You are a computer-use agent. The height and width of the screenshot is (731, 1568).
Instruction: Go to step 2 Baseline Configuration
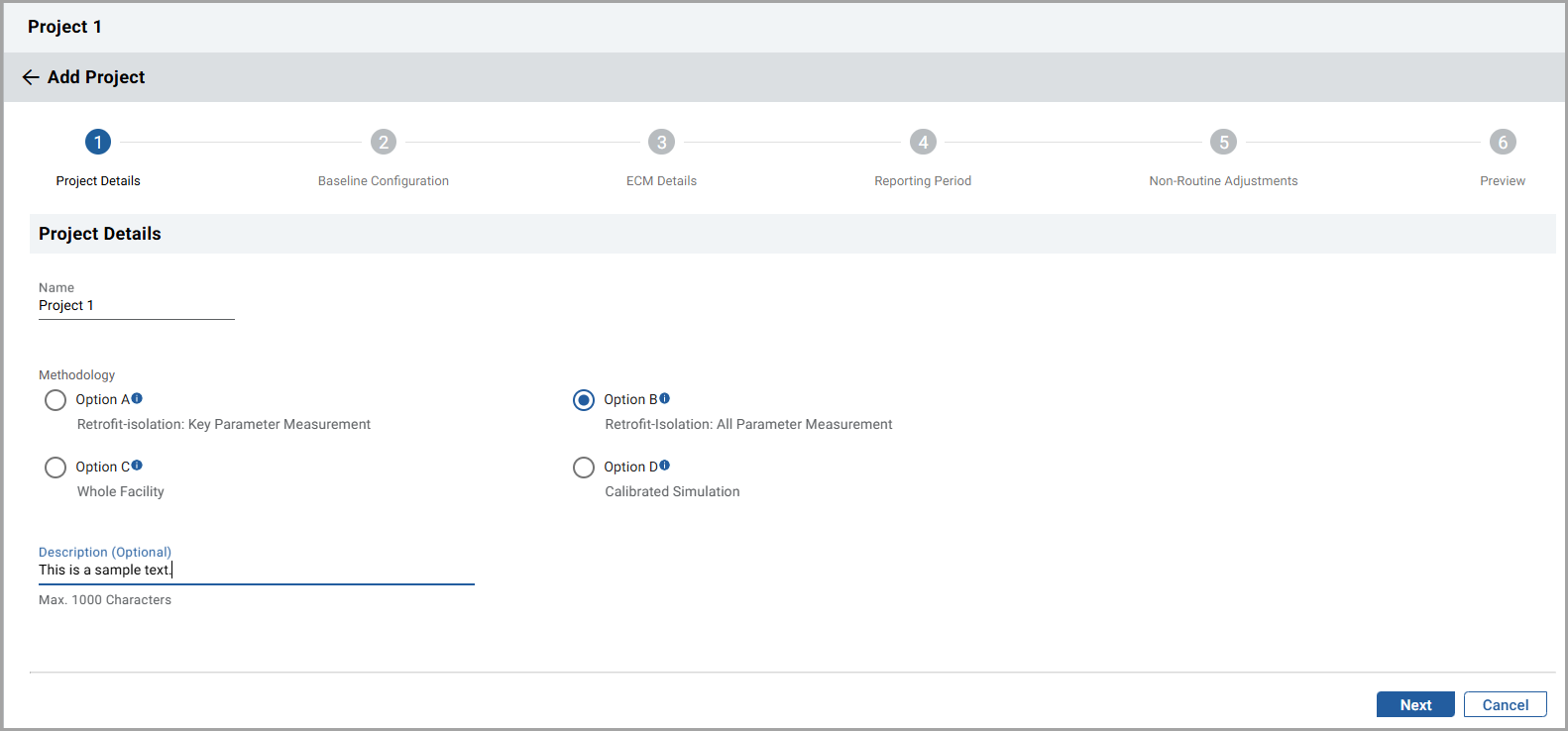point(384,143)
